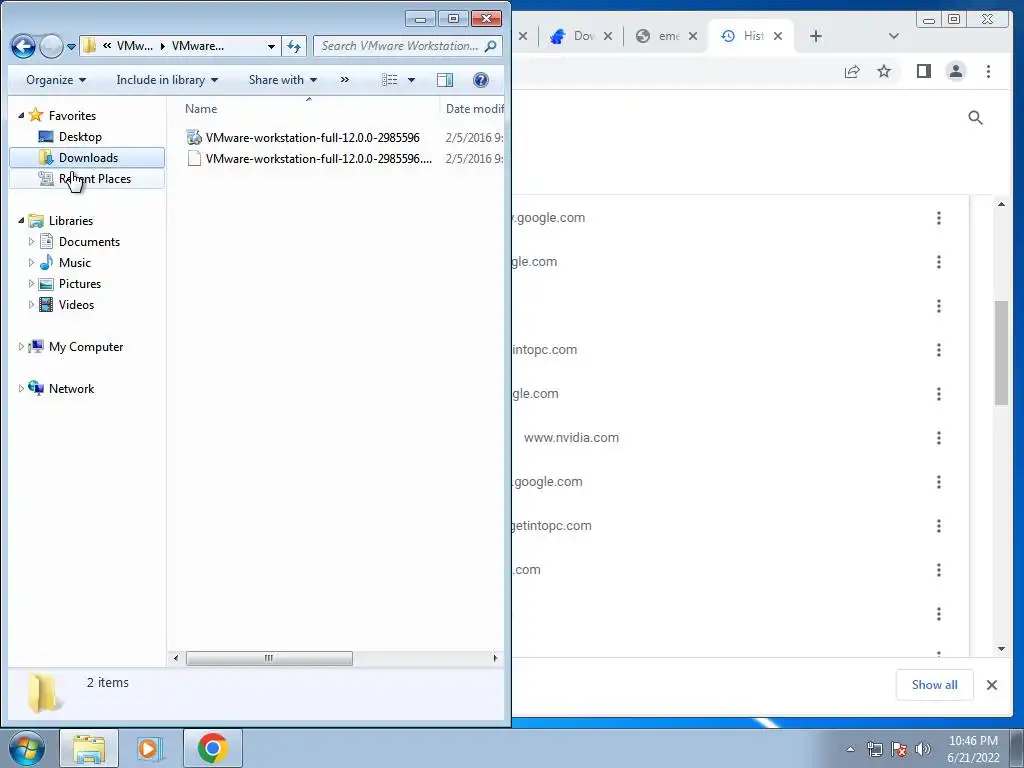The width and height of the screenshot is (1024, 768).
Task: Select Network in navigation pane
Action: coord(71,389)
